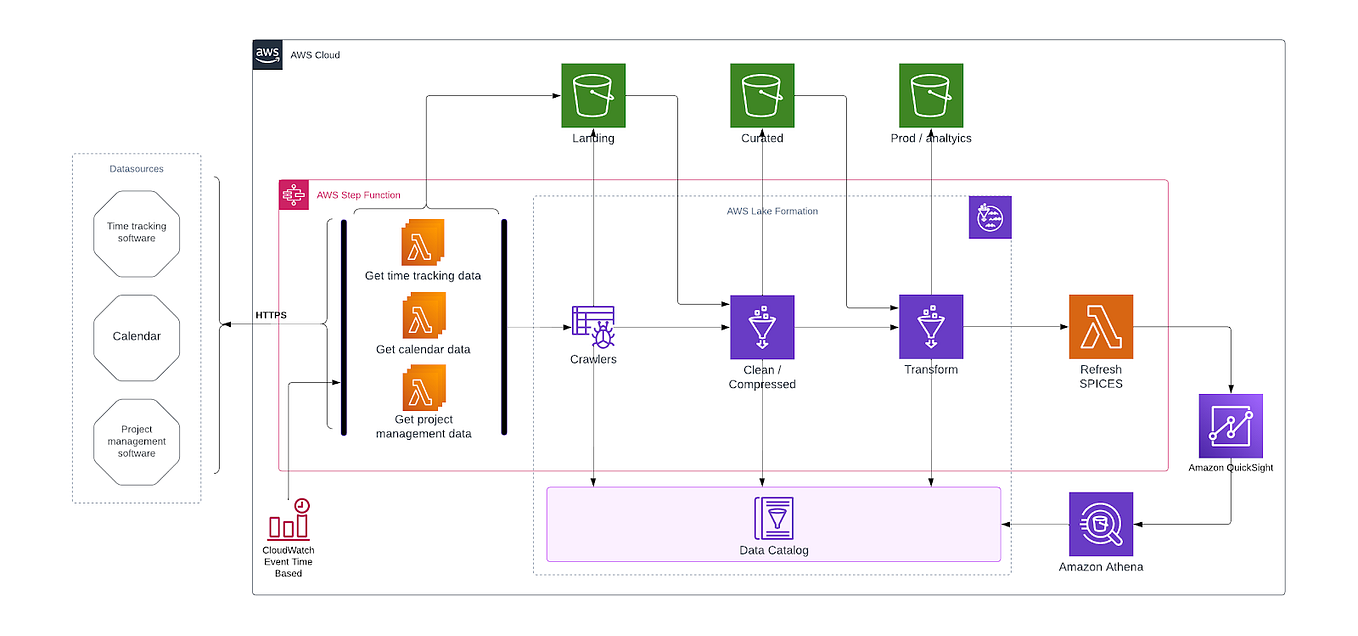Open the Refresh SPICES Lambda icon
Screen dimensions: 1358x636
(1100, 327)
